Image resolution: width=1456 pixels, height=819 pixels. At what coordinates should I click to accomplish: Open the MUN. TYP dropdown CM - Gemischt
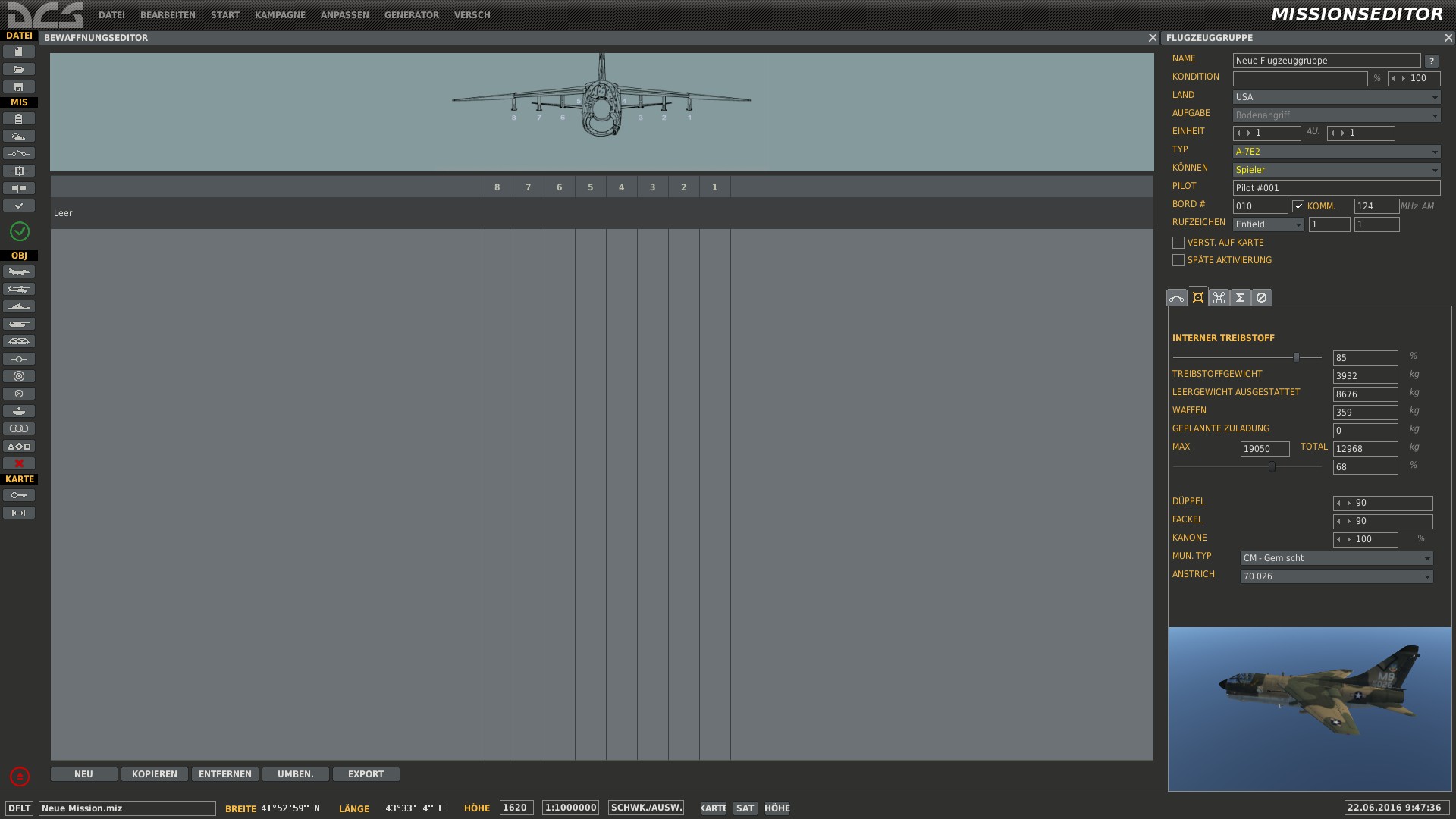(x=1336, y=558)
